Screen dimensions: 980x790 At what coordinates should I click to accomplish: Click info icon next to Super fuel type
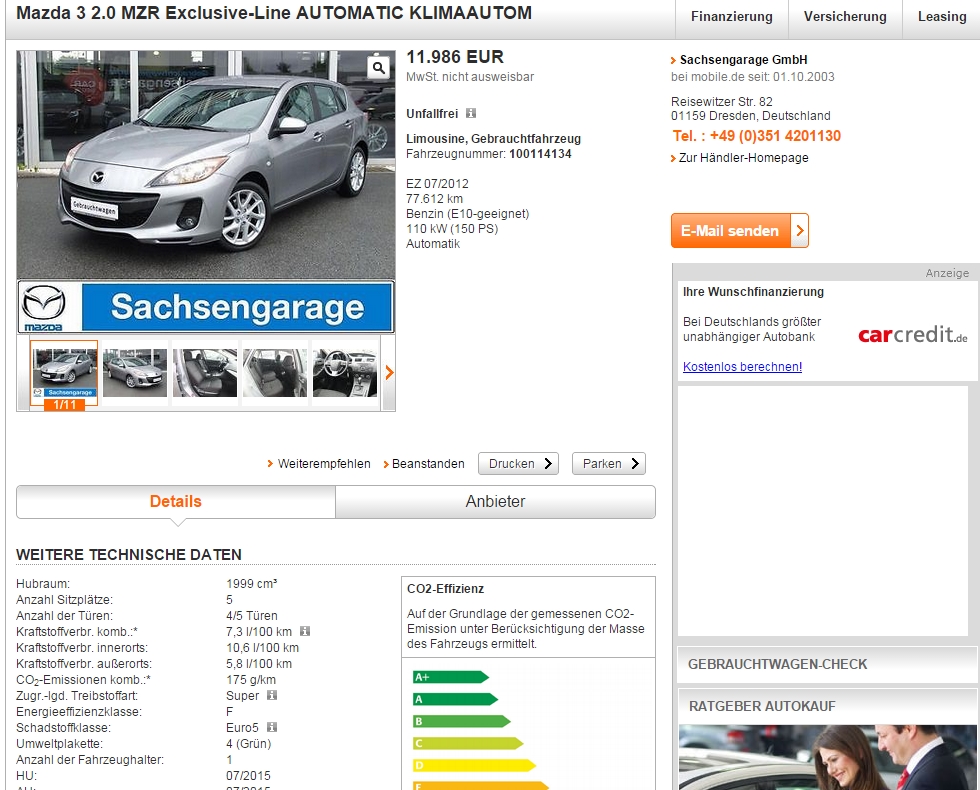(x=272, y=695)
